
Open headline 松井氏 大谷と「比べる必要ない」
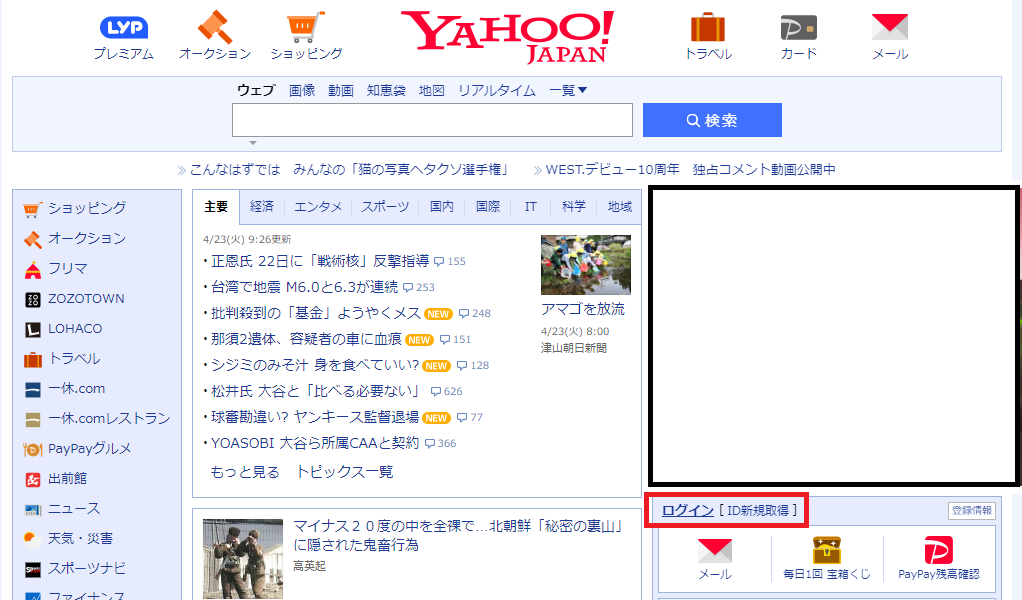pos(316,392)
